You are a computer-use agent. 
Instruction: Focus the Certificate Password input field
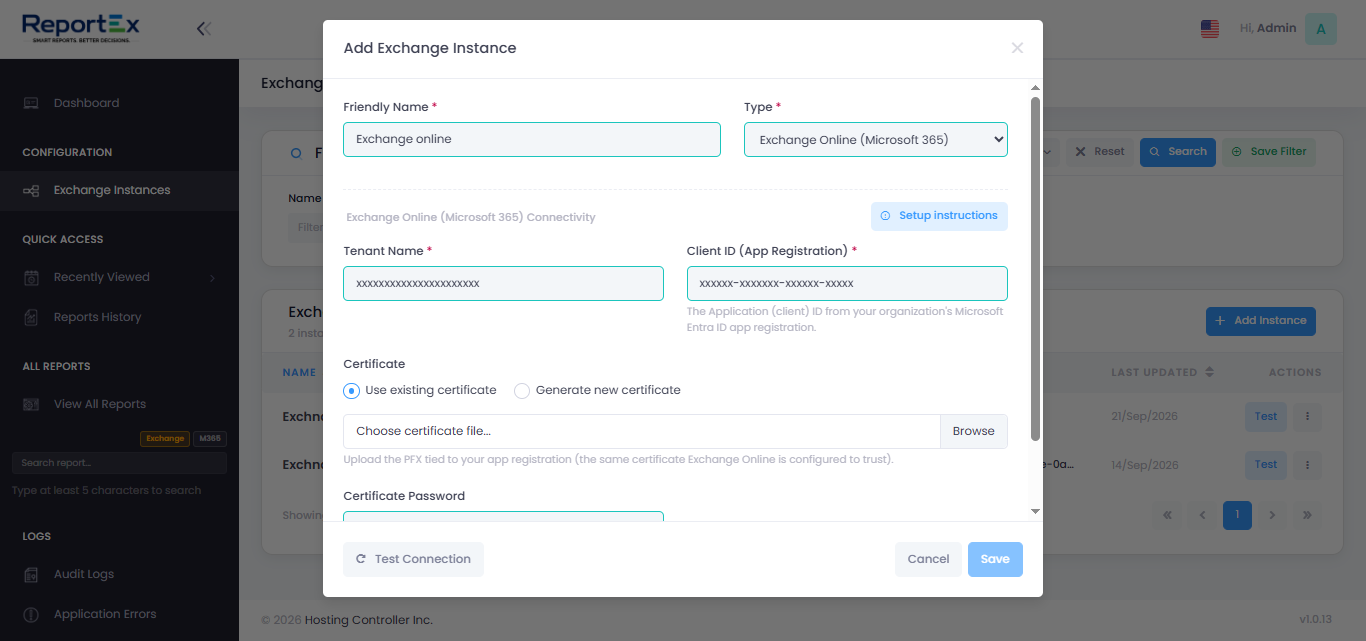(x=503, y=516)
